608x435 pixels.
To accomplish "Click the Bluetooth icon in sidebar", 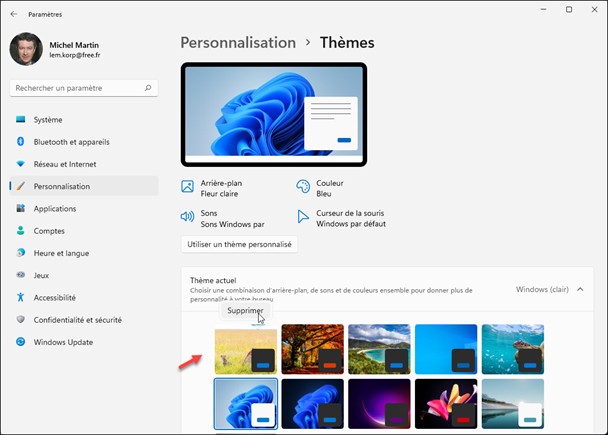I will pos(21,142).
